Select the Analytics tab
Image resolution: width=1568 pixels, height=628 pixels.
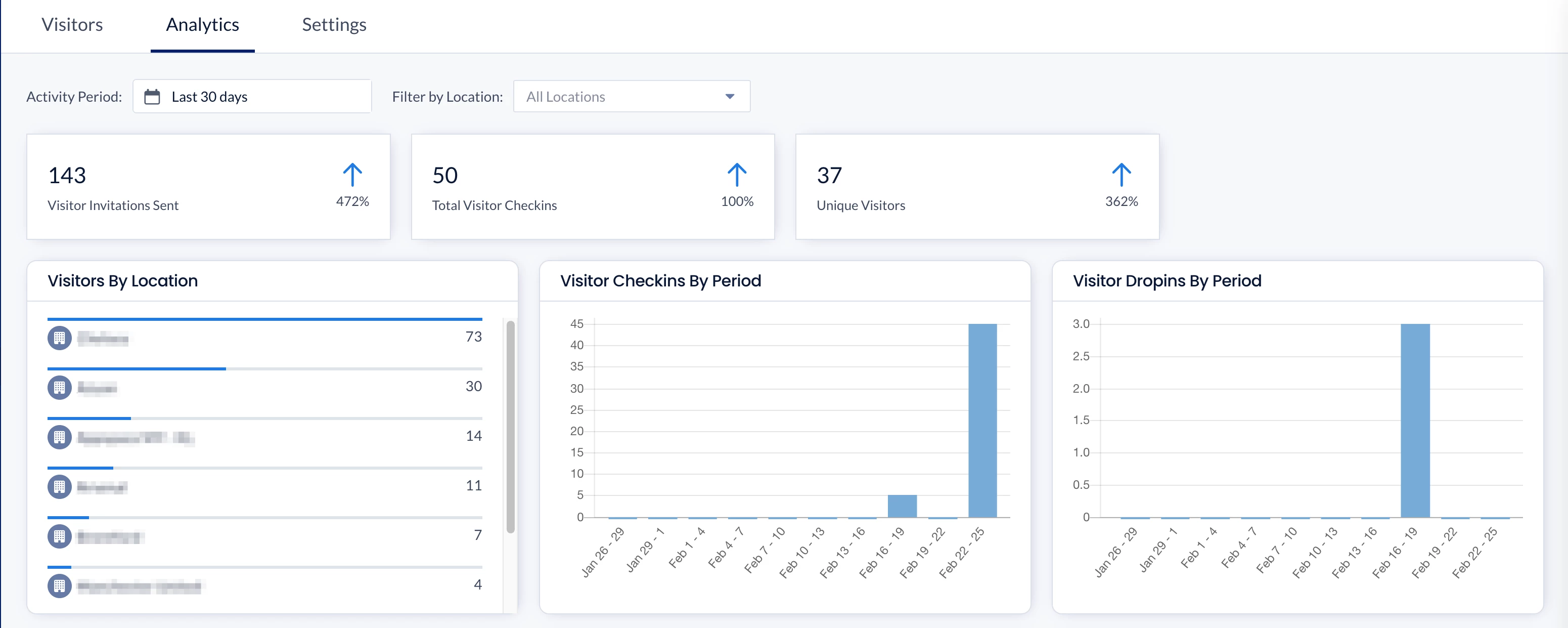202,25
